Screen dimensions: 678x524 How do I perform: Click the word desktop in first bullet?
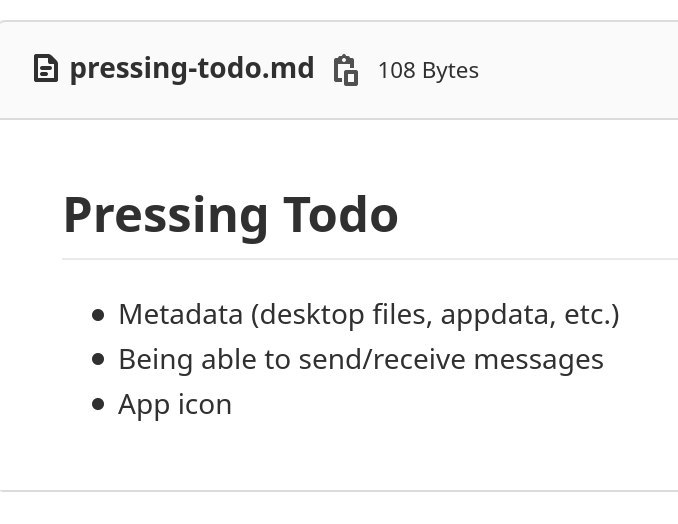(x=312, y=316)
